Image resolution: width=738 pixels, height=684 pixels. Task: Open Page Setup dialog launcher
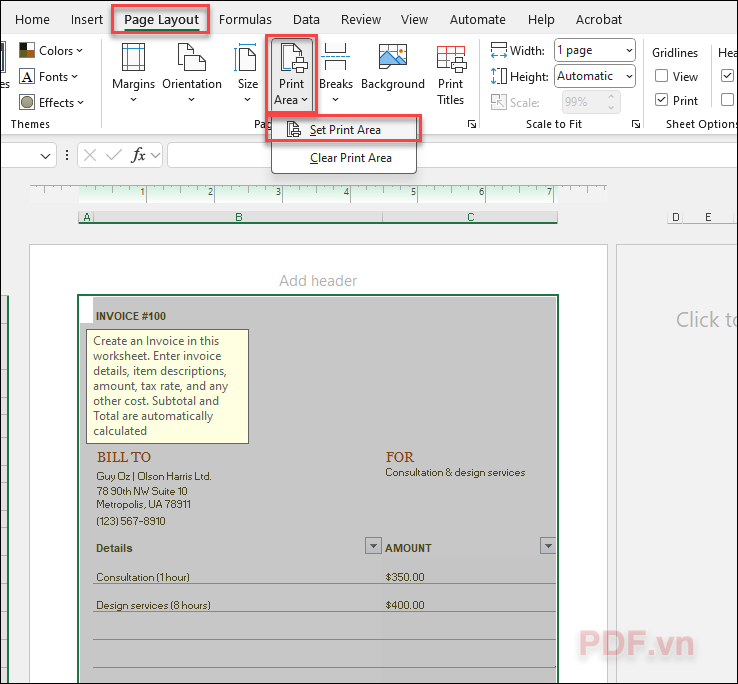pos(472,124)
